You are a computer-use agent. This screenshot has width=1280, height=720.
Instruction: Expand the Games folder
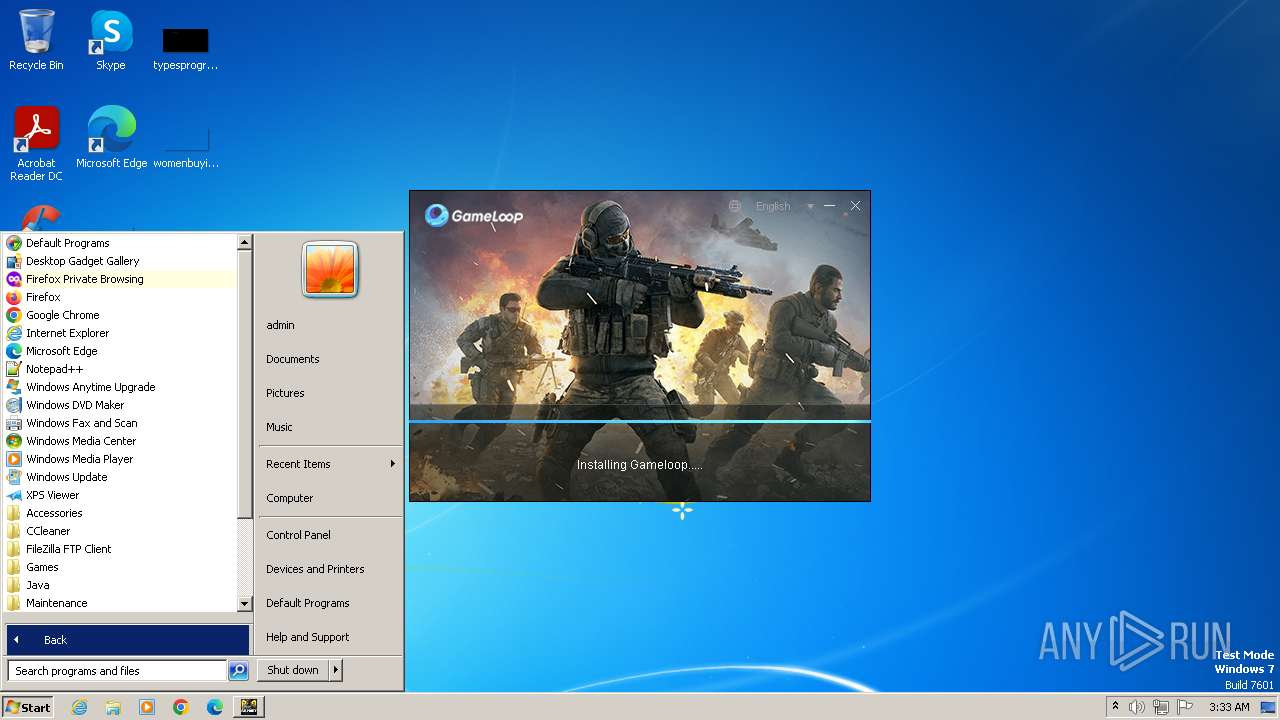click(119, 567)
